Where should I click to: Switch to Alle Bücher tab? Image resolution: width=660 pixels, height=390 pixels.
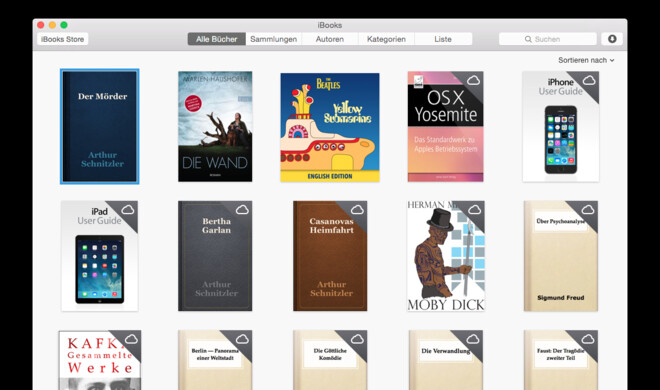click(216, 39)
